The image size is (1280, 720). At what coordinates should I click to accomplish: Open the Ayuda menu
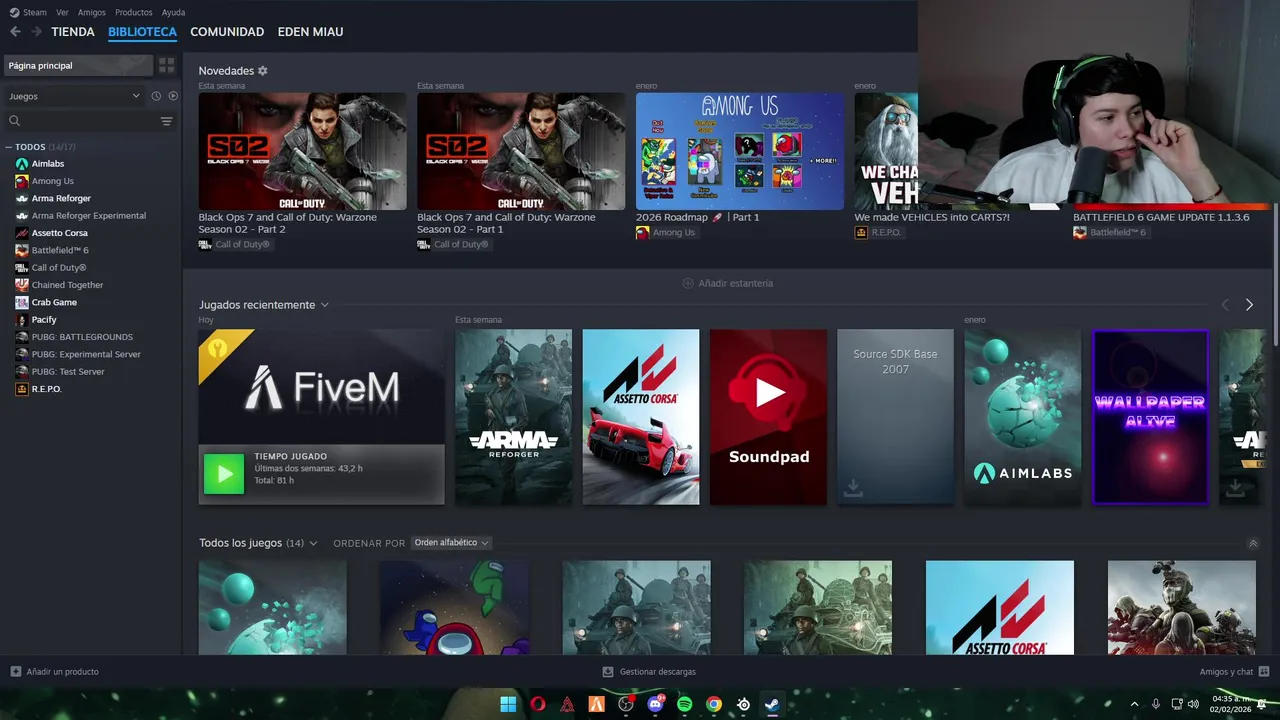click(173, 12)
